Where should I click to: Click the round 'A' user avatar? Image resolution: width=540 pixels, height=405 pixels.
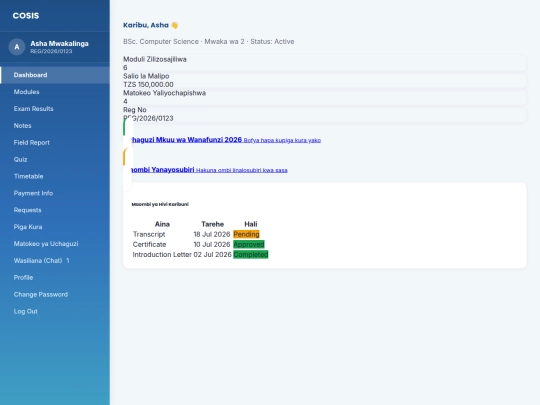[17, 47]
